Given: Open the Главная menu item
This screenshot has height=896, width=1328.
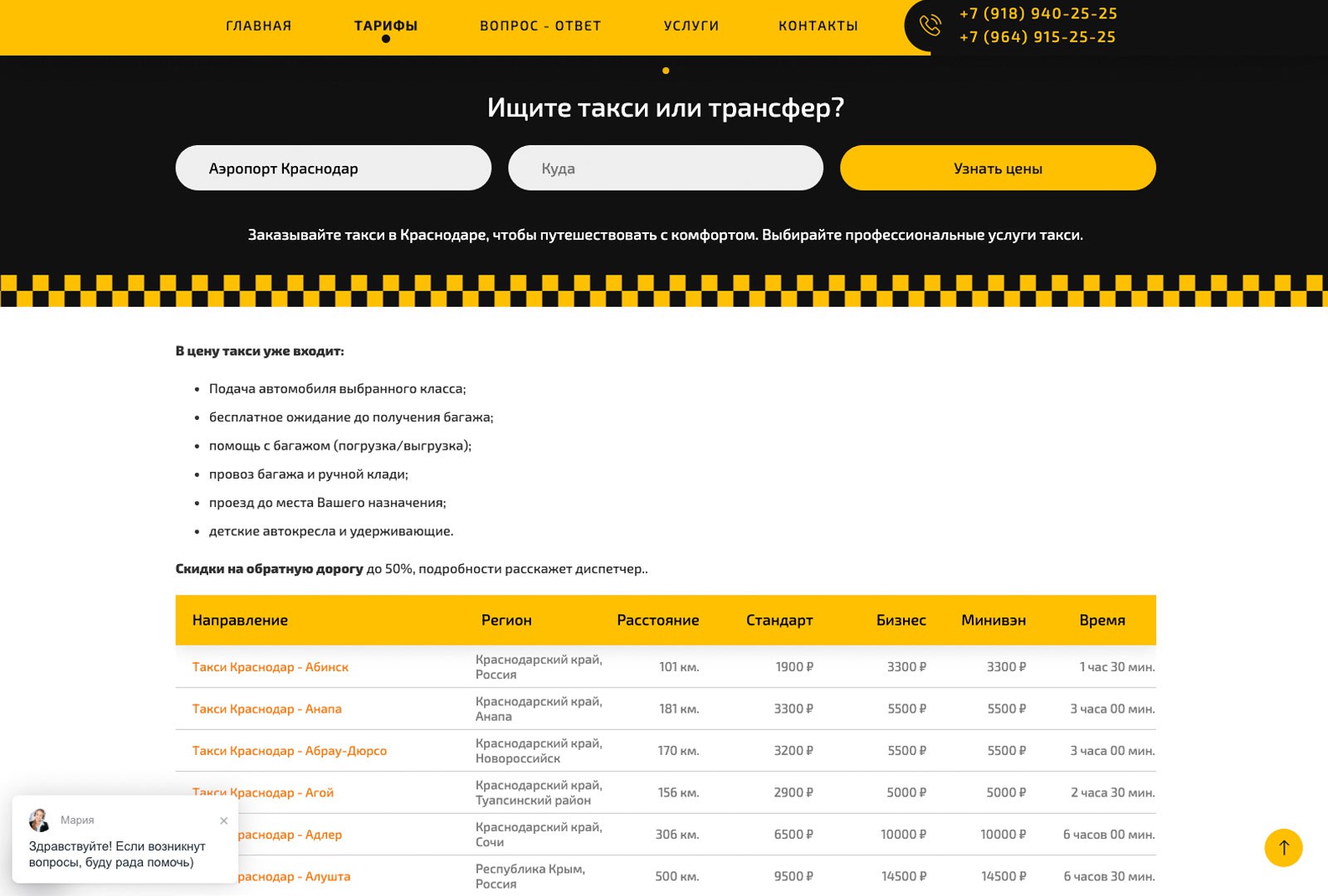Looking at the screenshot, I should [x=259, y=26].
